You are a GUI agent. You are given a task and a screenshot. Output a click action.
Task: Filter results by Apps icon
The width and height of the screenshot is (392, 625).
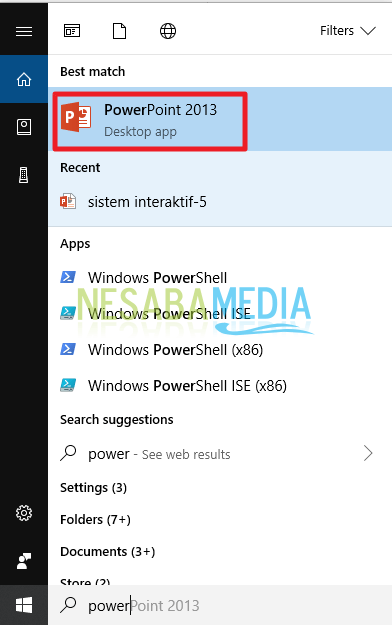click(x=72, y=31)
